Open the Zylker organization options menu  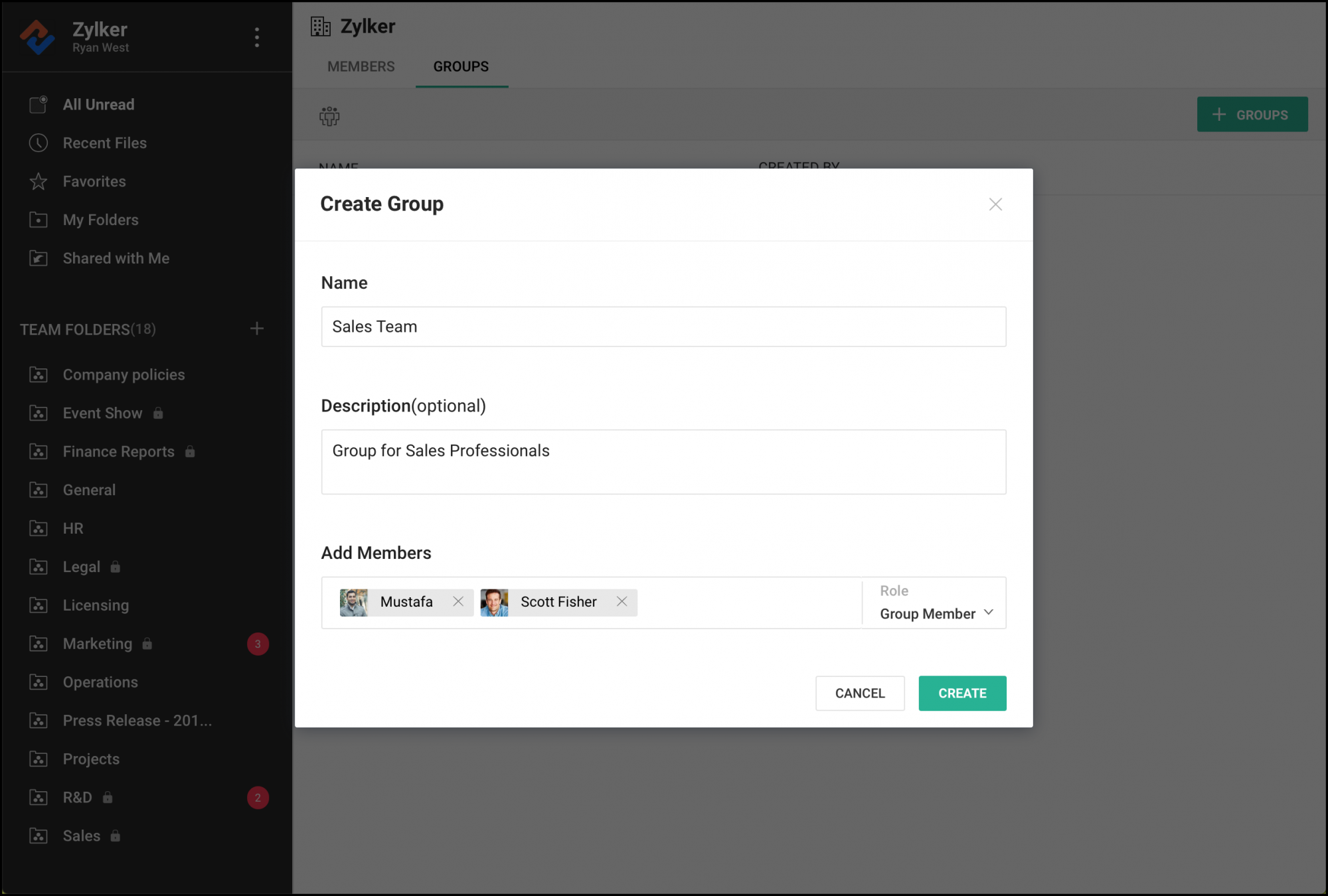[x=256, y=37]
